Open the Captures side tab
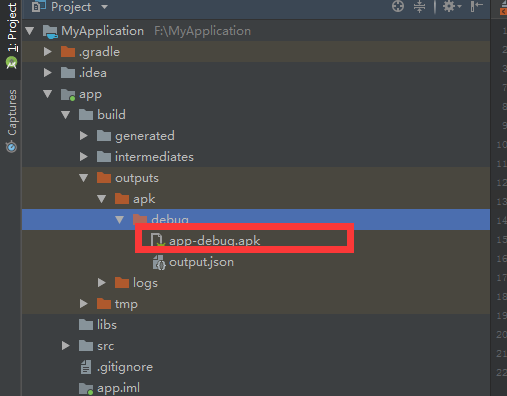This screenshot has width=507, height=396. [12, 121]
